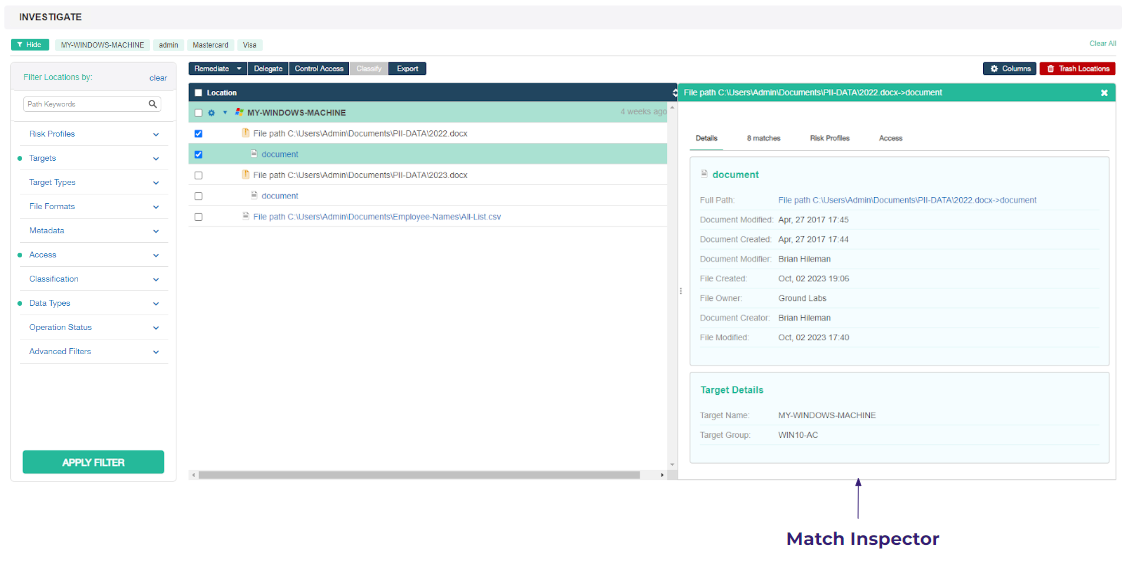This screenshot has width=1134, height=570.
Task: Check the 2023.docx file path checkbox
Action: pyautogui.click(x=198, y=175)
